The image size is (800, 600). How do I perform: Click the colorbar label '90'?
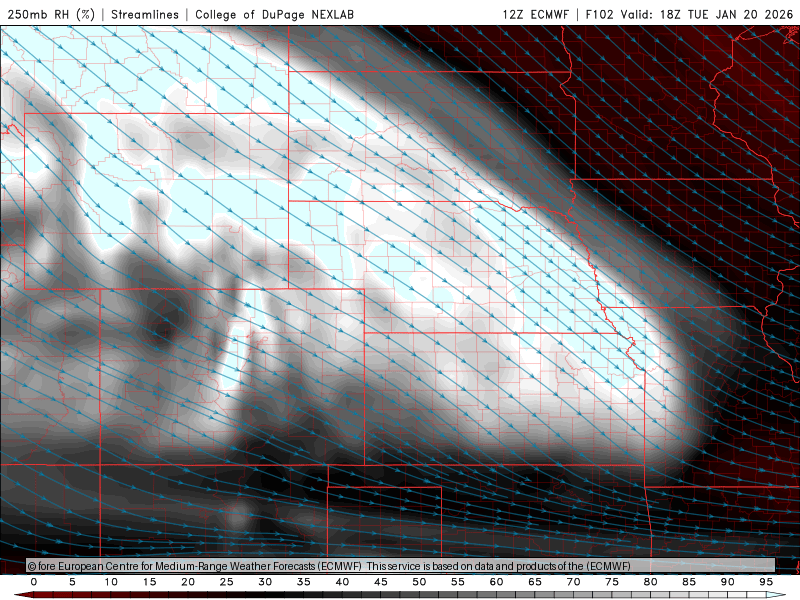coord(728,582)
